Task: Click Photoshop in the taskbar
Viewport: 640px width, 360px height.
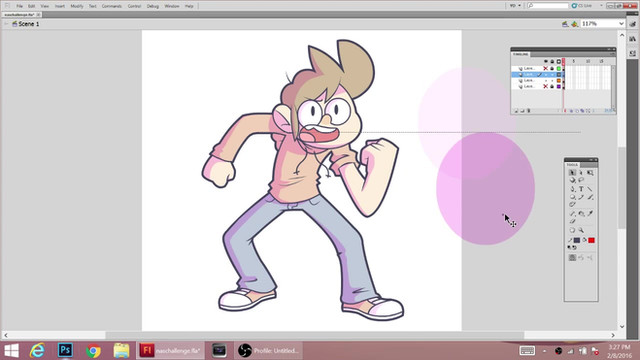Action: coord(65,350)
